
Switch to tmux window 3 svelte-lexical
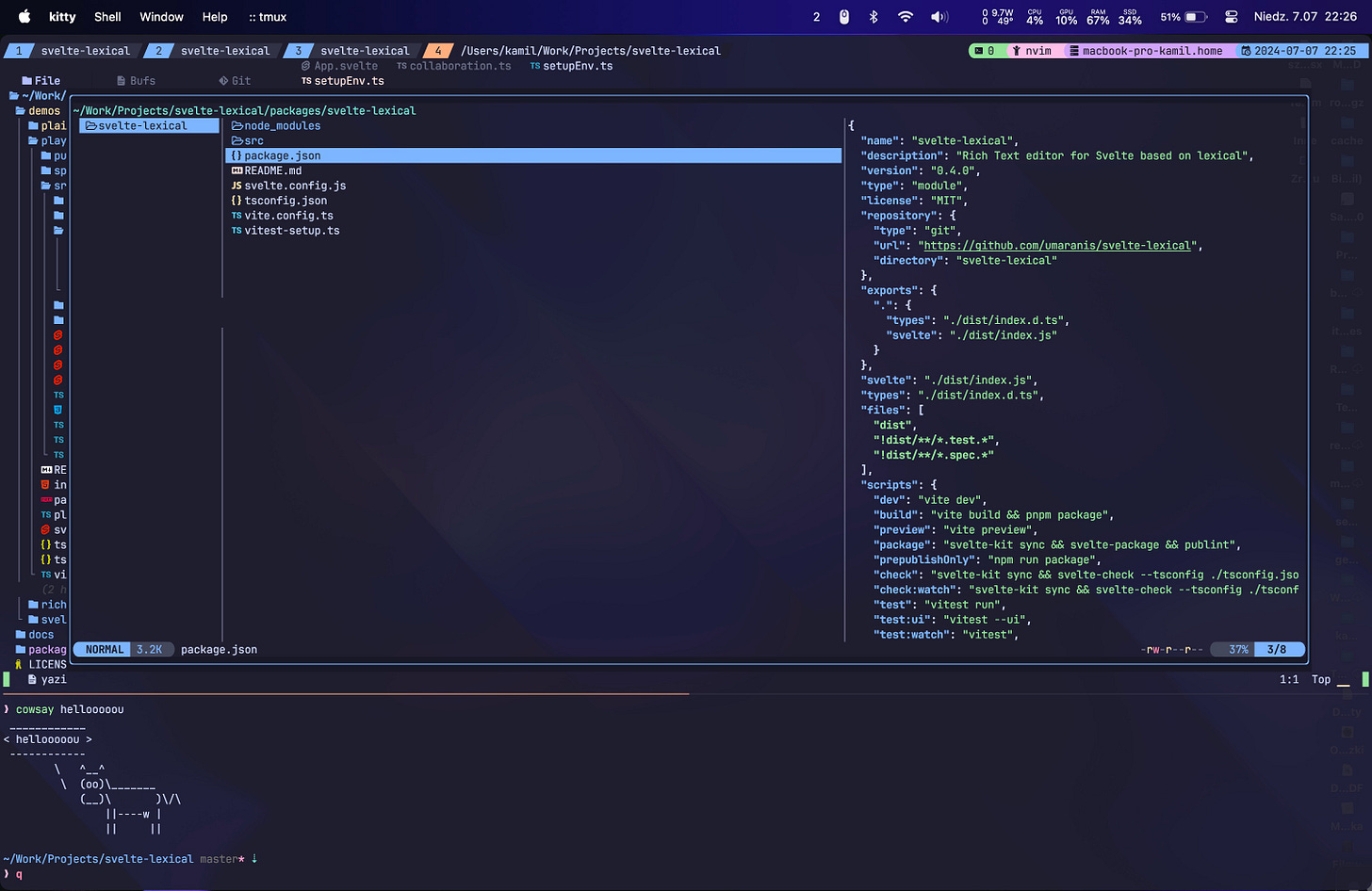352,51
